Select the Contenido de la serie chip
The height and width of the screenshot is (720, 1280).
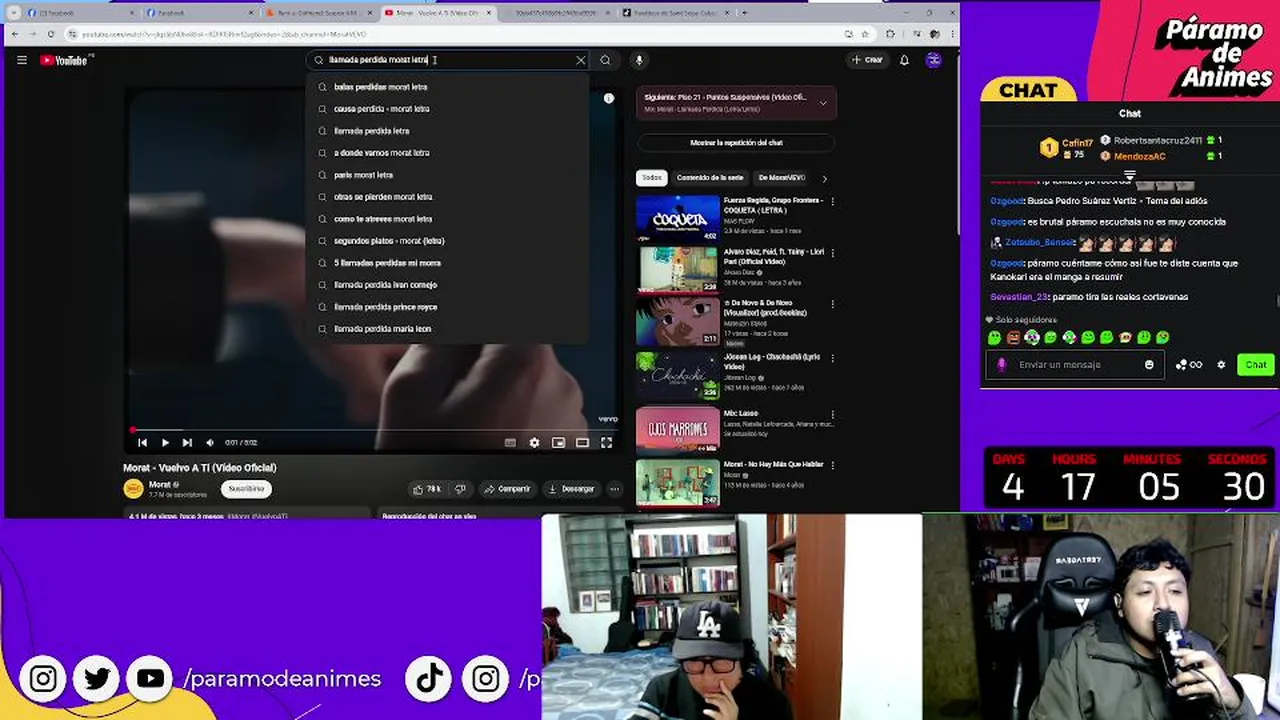pyautogui.click(x=710, y=178)
